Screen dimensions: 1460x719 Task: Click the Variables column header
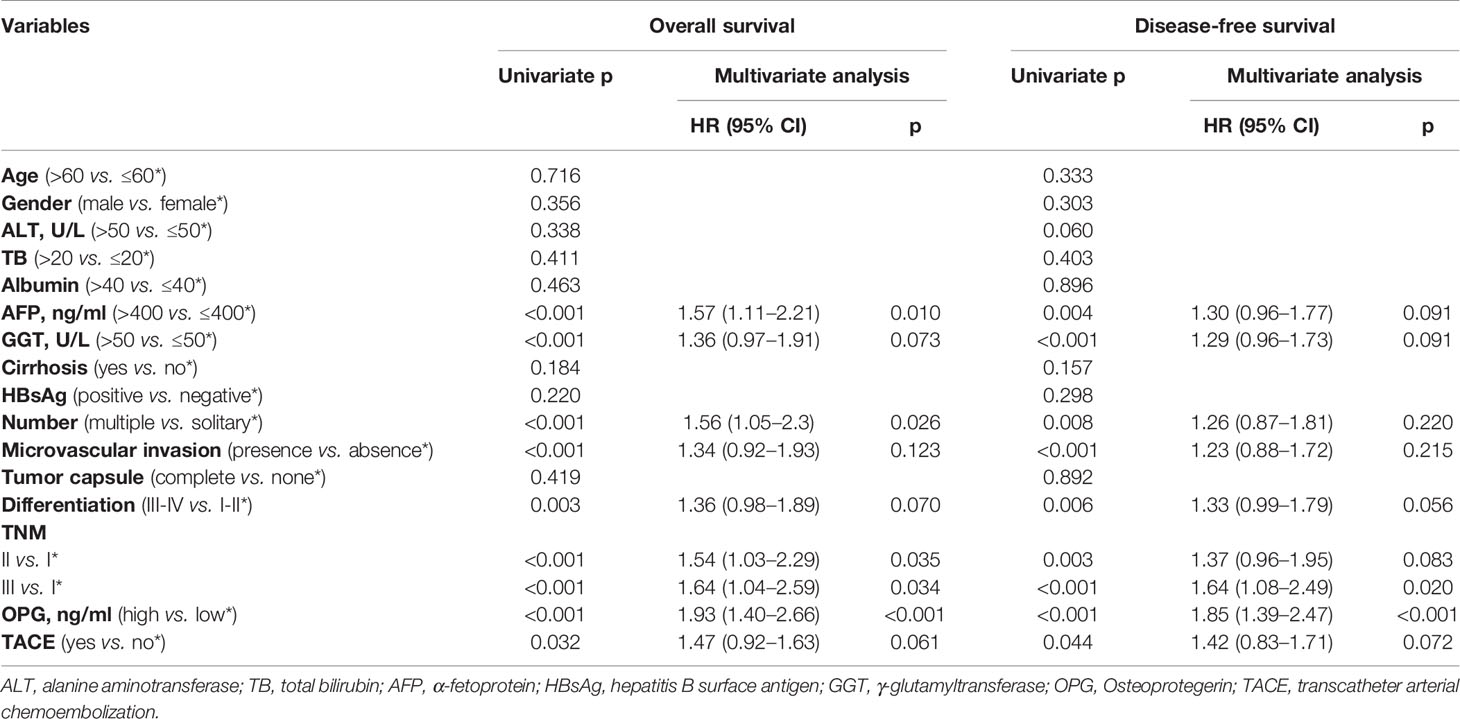(x=48, y=26)
